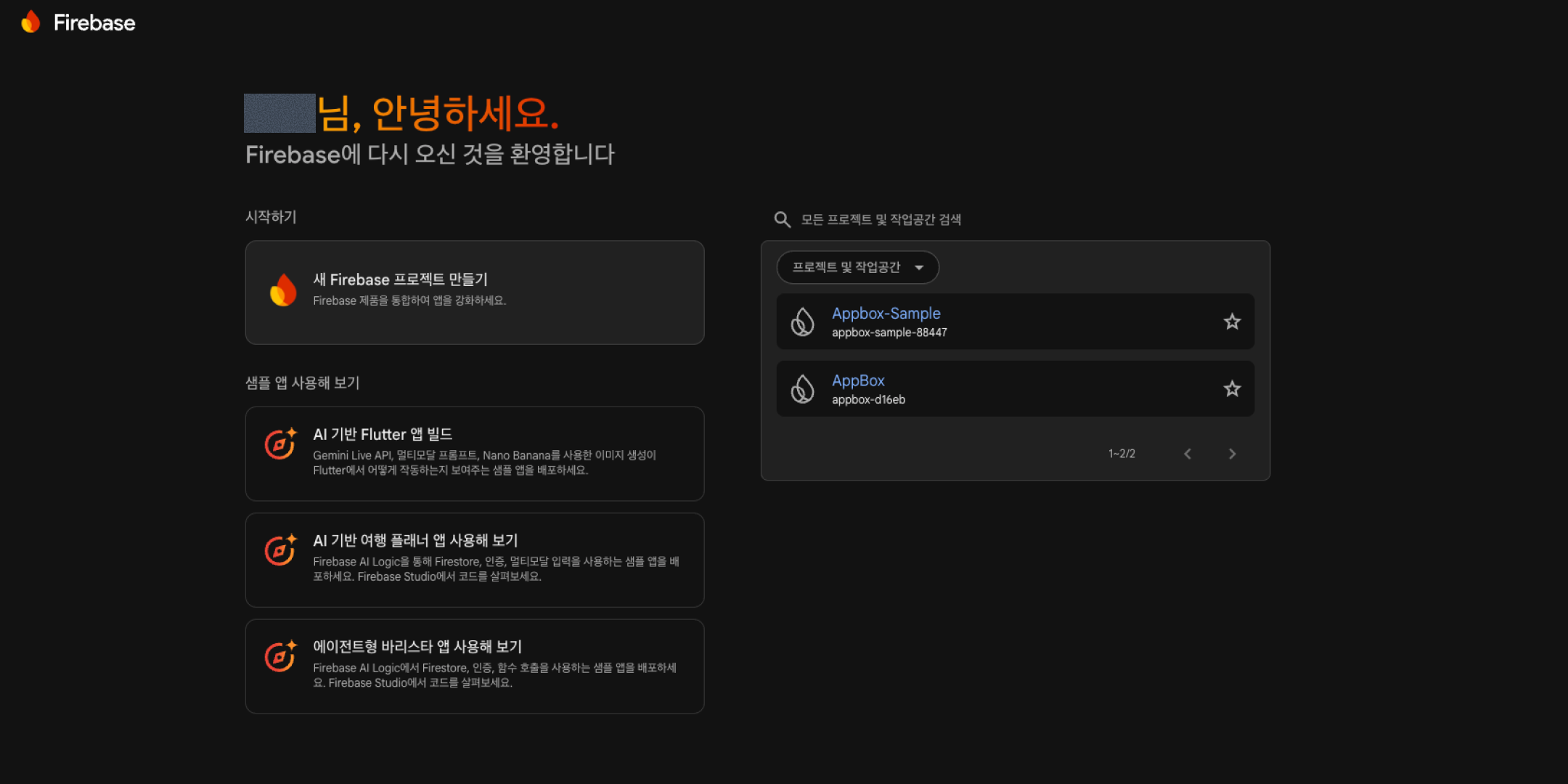Click the compass icon beside 에이전트형 바리스타 앱
This screenshot has width=1568, height=784.
pos(281,656)
